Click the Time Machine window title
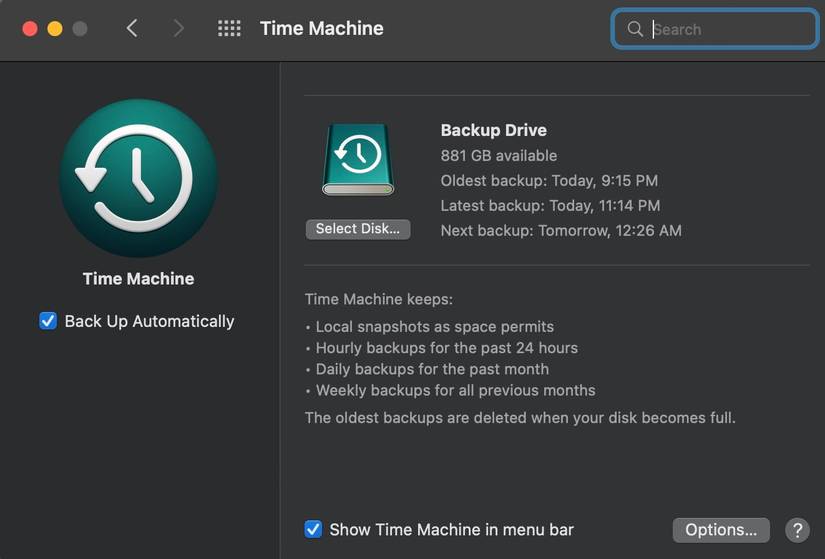825x559 pixels. [x=322, y=29]
